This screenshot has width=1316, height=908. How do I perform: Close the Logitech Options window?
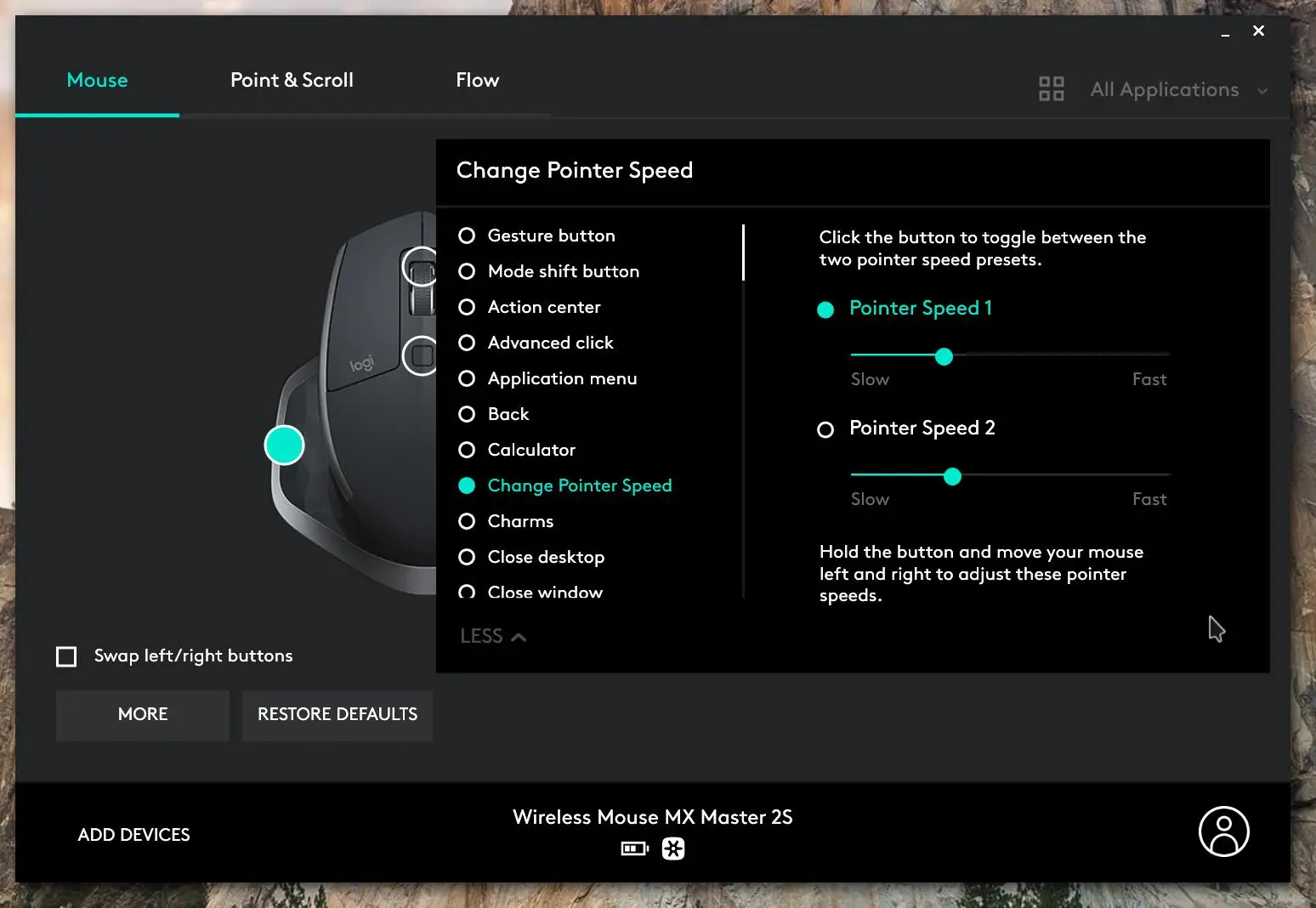point(1258,31)
